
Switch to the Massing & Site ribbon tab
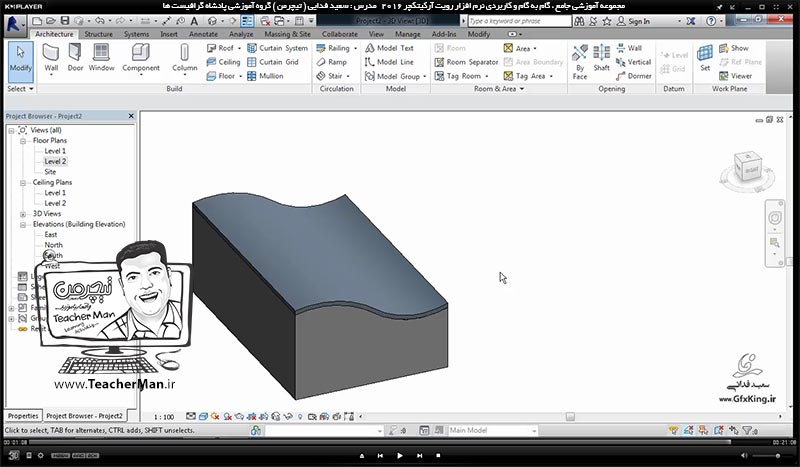pyautogui.click(x=287, y=34)
